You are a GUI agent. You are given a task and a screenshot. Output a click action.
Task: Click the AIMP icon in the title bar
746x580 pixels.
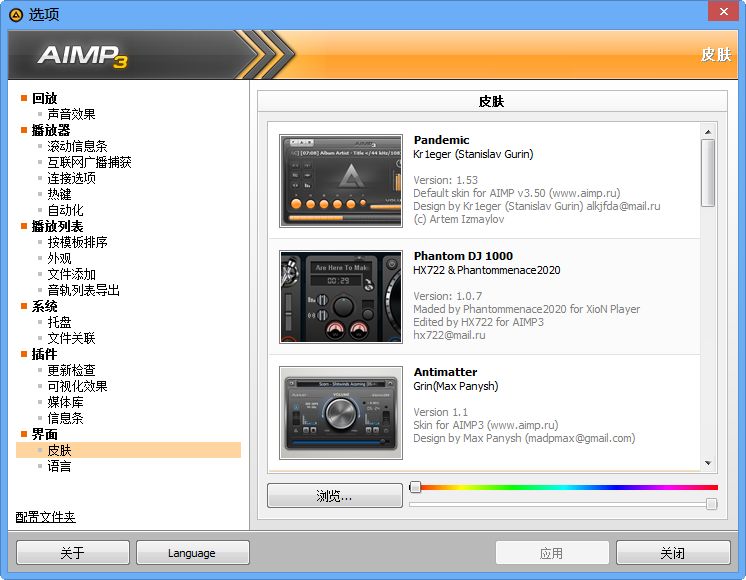tap(16, 15)
